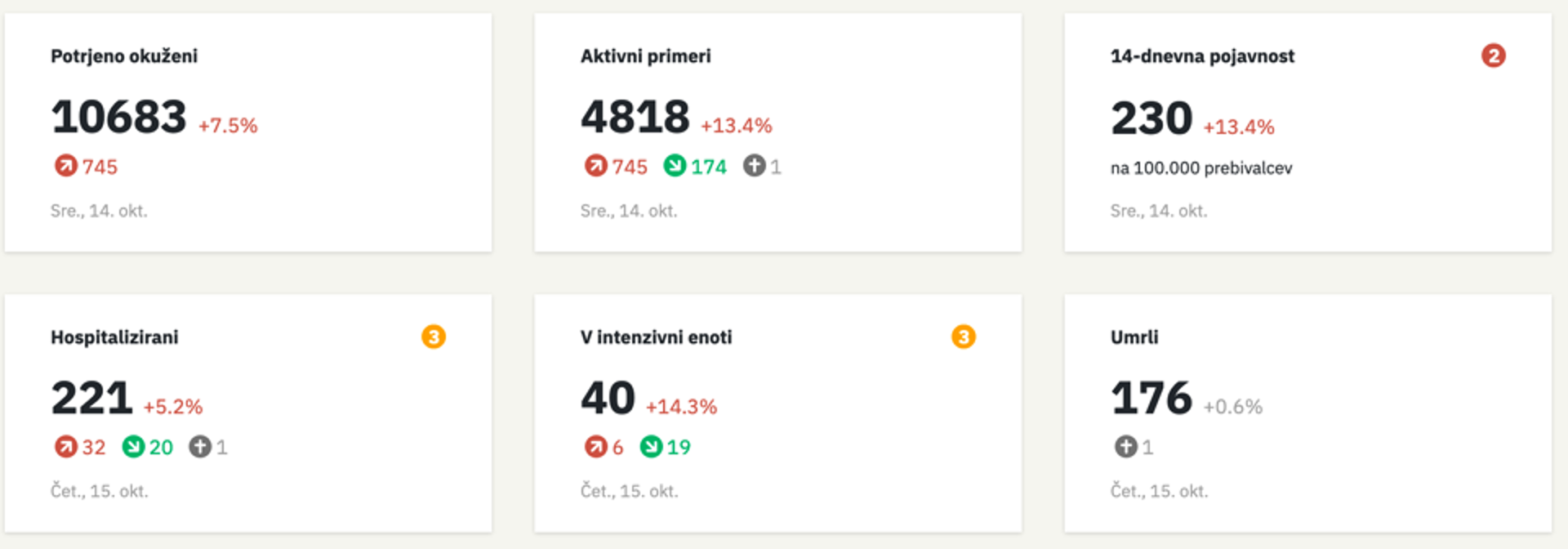Open the Aktivni primeri card title
Viewport: 1568px width, 549px height.
645,56
